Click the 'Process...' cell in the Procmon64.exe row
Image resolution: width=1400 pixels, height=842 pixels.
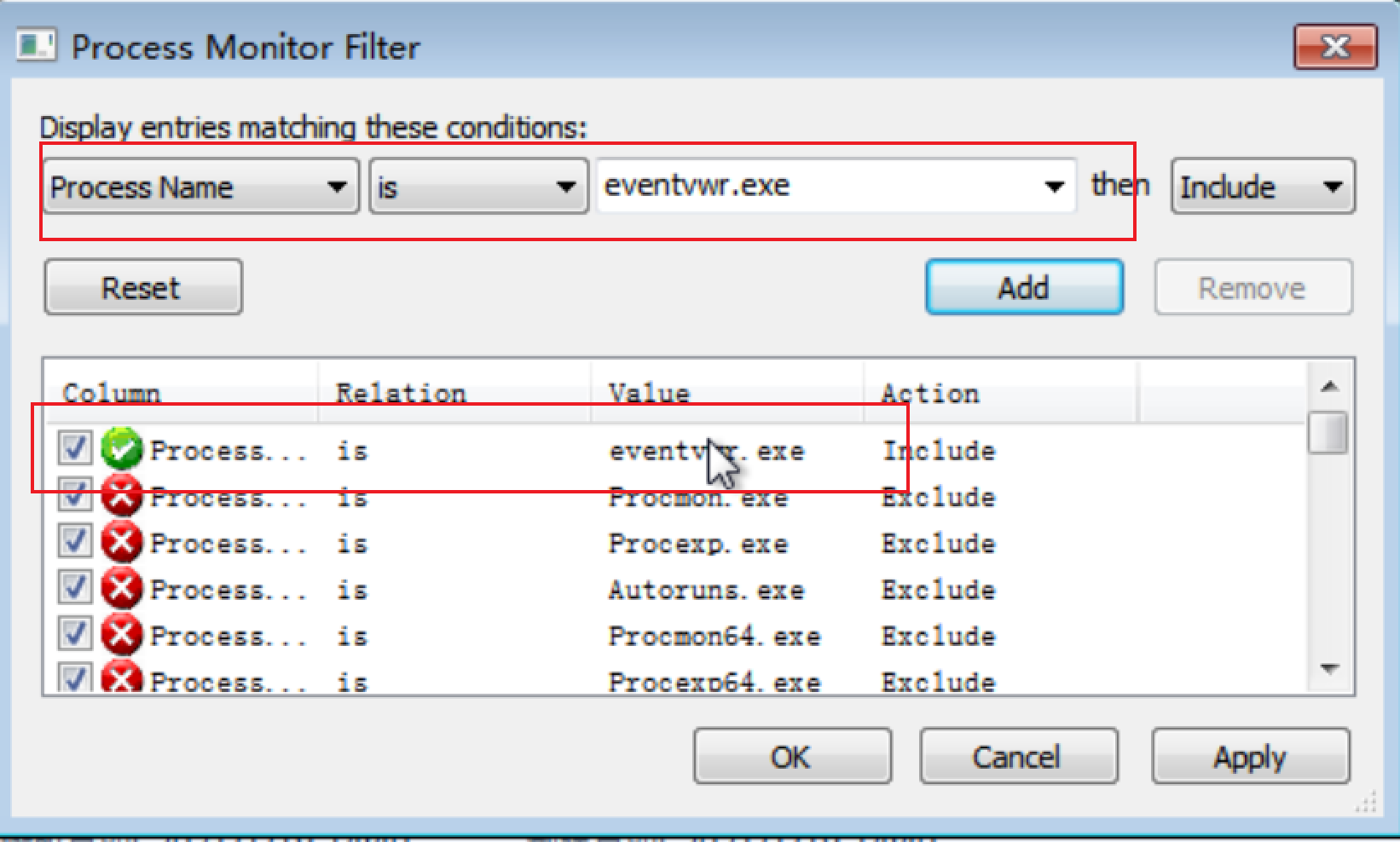pyautogui.click(x=229, y=636)
